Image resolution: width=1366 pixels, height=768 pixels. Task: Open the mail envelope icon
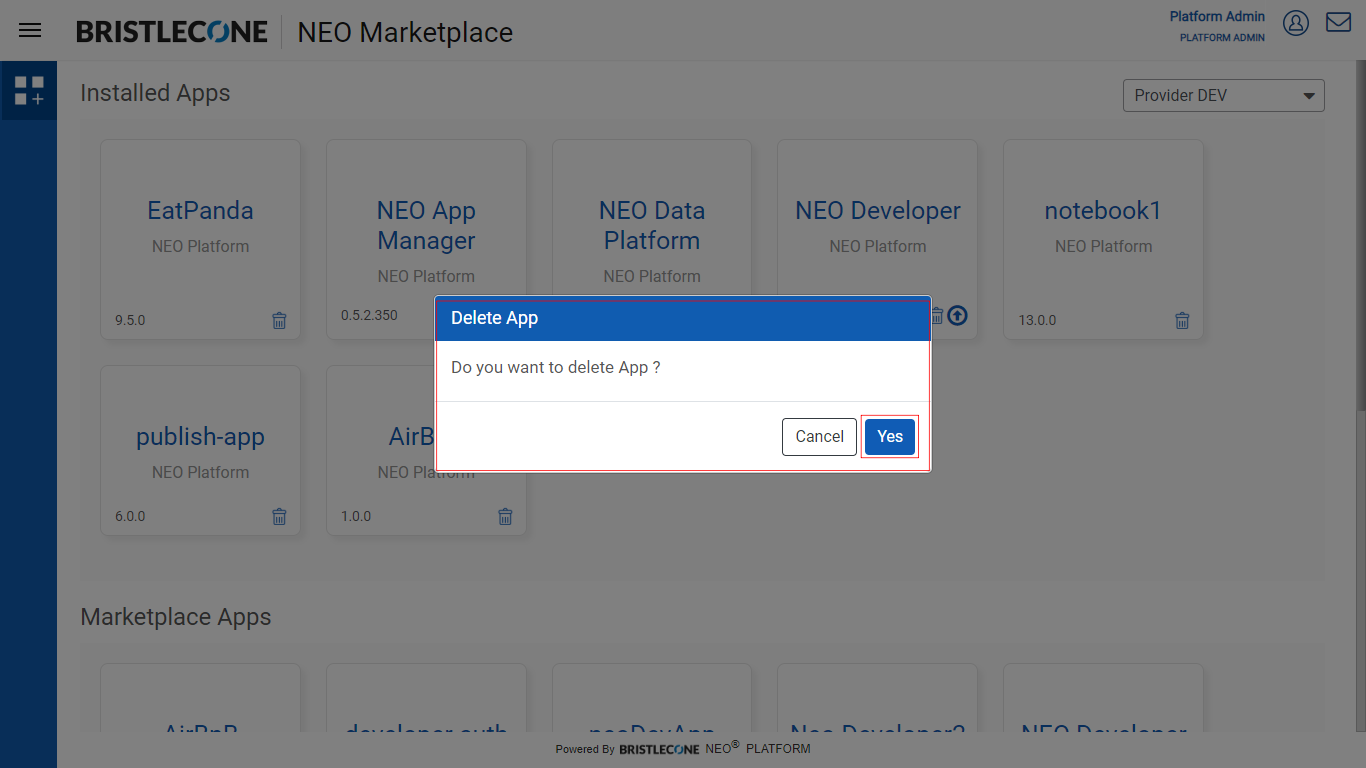click(1338, 22)
